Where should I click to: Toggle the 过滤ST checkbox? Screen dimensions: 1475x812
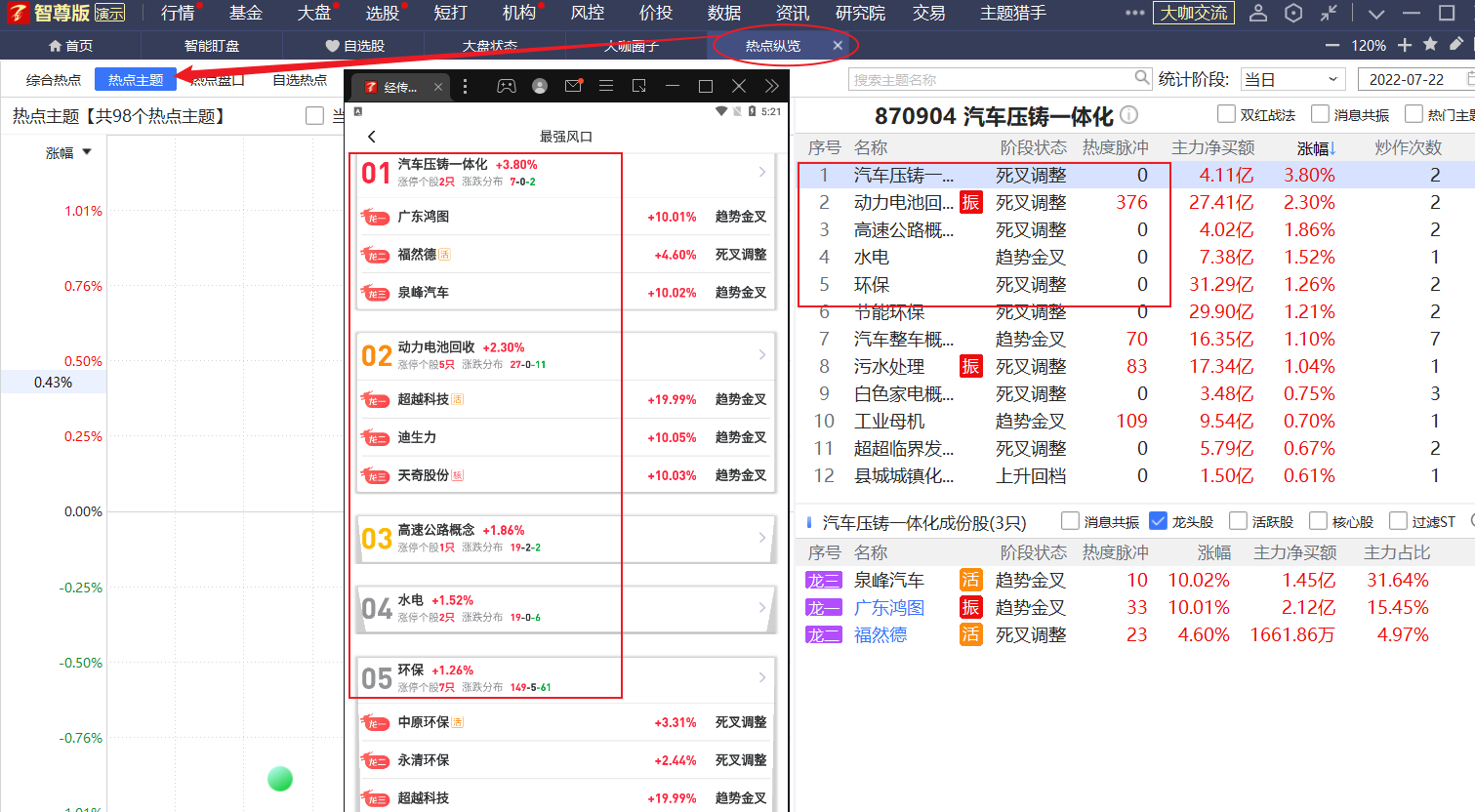(x=1399, y=521)
